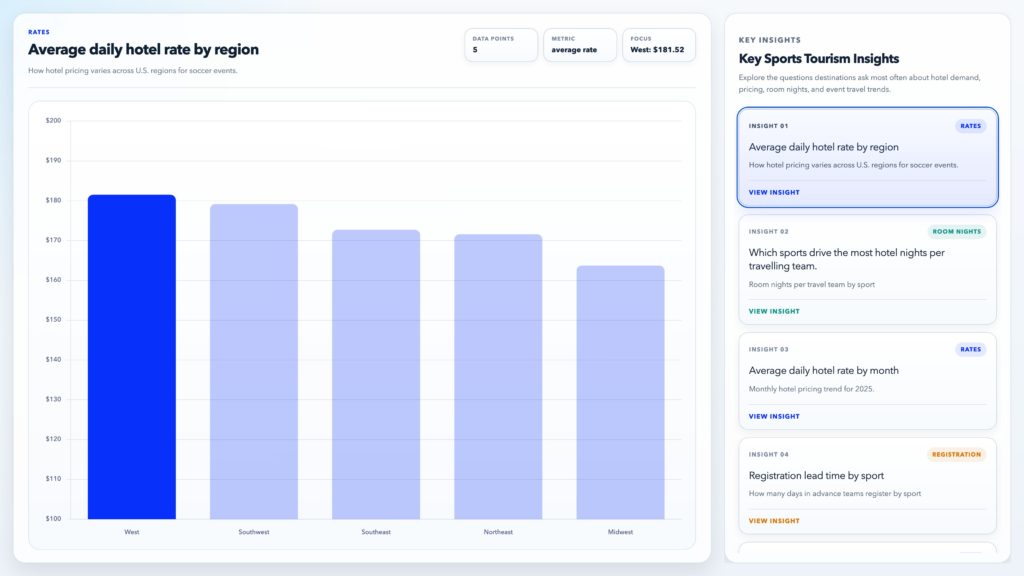Click View Insight under hotel rate by month
The width and height of the screenshot is (1024, 576).
click(774, 416)
